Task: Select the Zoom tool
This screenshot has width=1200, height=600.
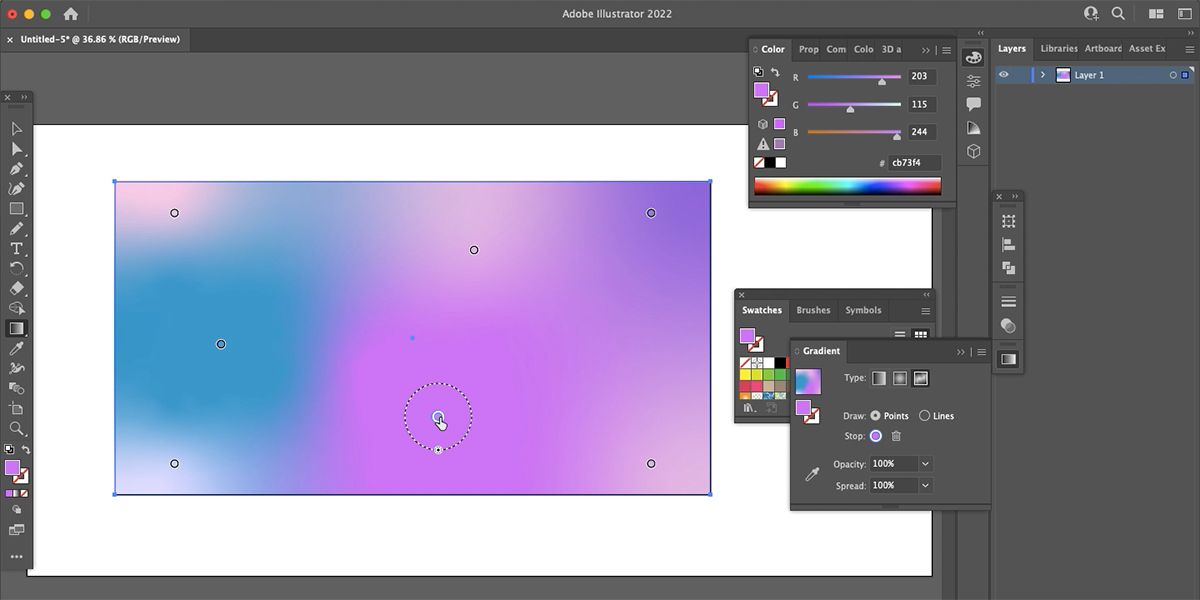Action: (x=16, y=429)
